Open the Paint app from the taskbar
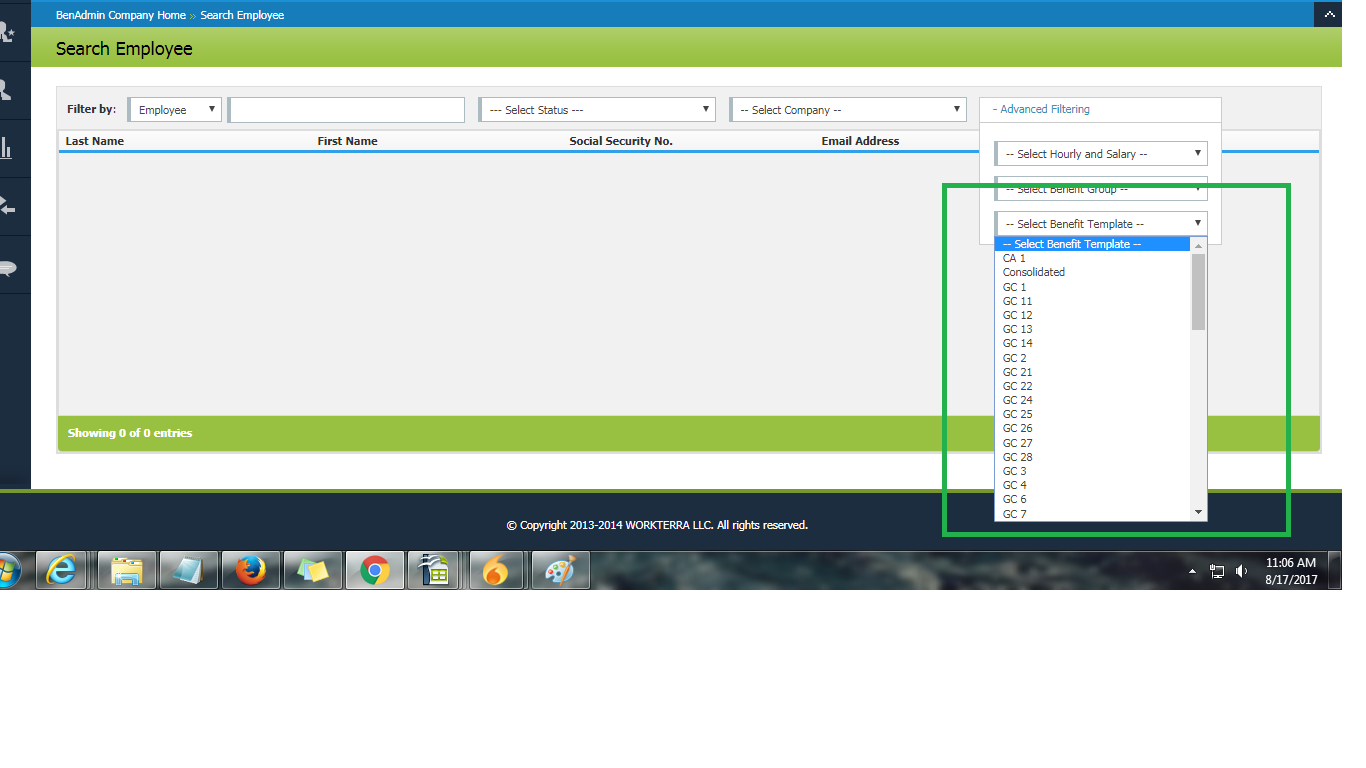Image resolution: width=1366 pixels, height=768 pixels. (x=560, y=570)
